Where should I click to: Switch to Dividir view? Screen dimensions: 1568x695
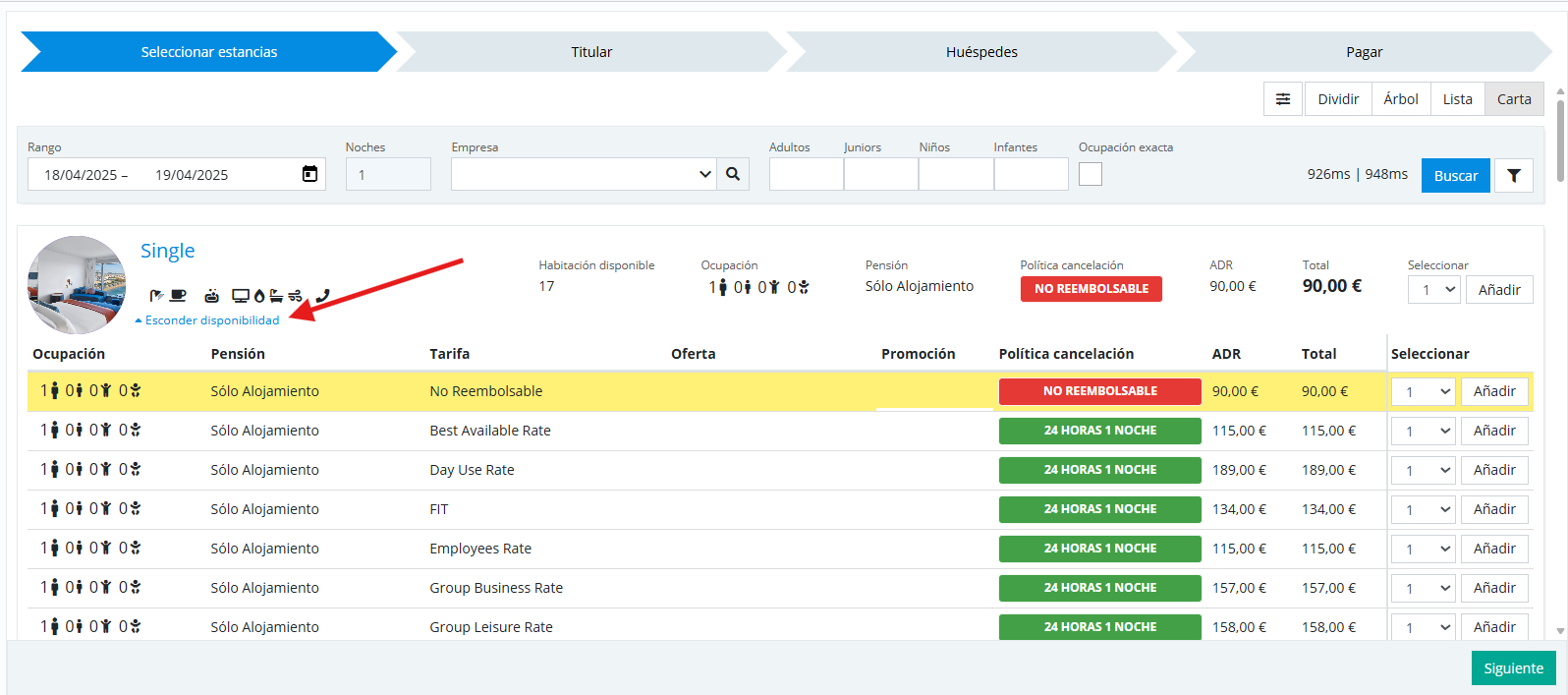pyautogui.click(x=1338, y=99)
